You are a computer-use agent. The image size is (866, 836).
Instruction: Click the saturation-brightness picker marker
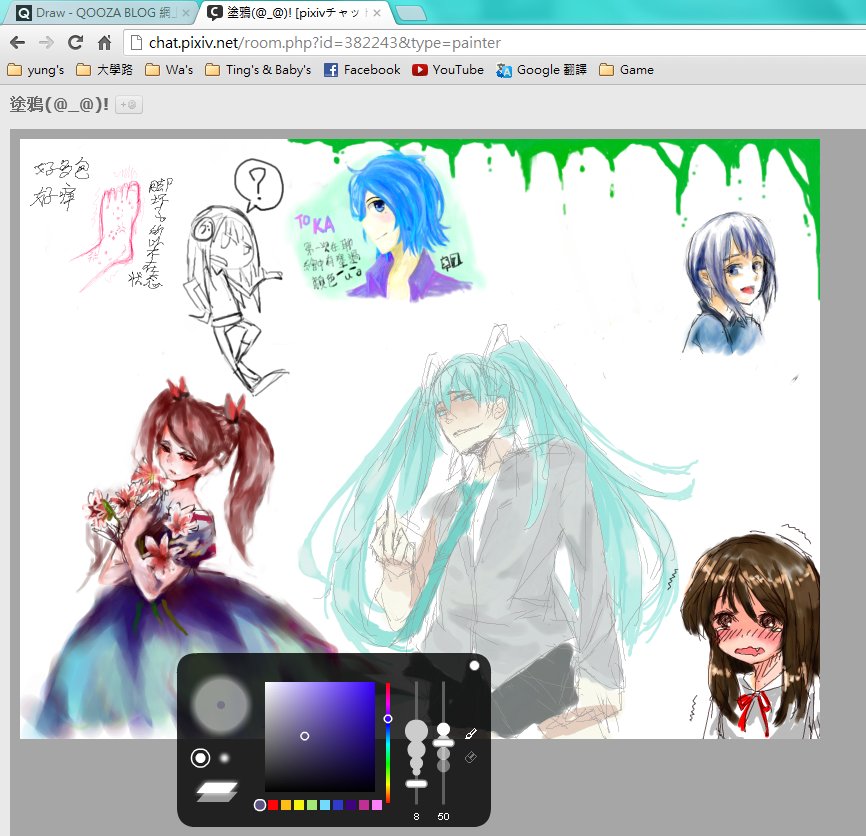304,736
